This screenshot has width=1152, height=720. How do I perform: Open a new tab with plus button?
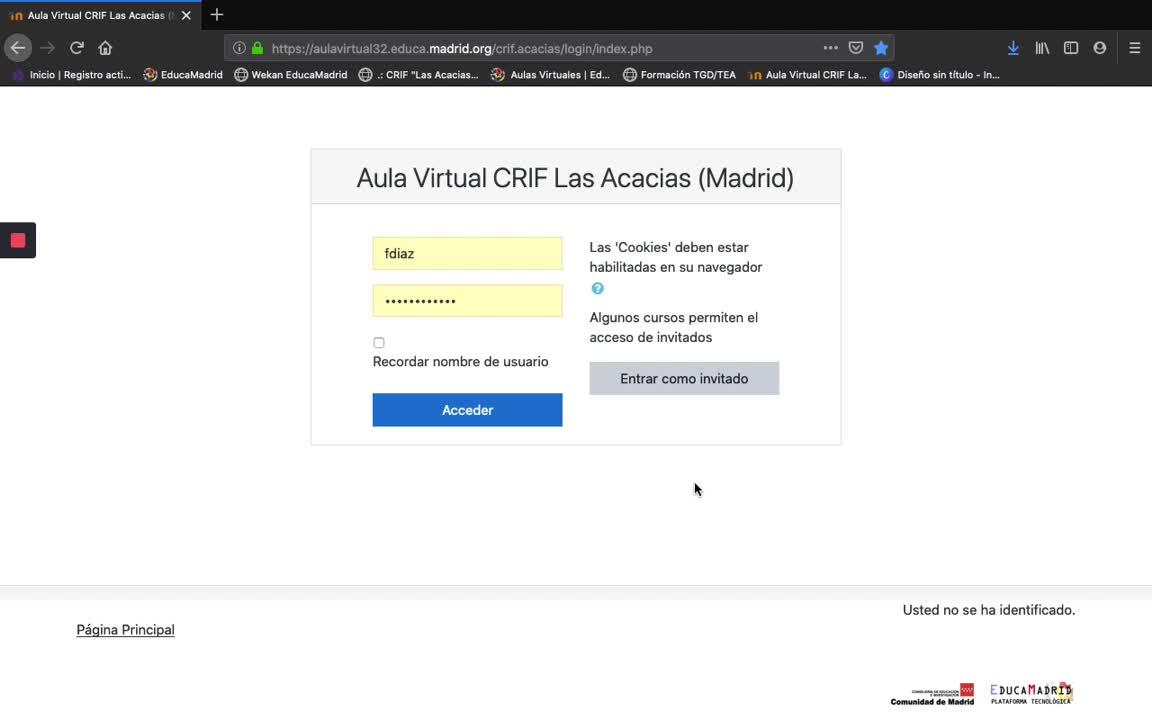(x=216, y=15)
